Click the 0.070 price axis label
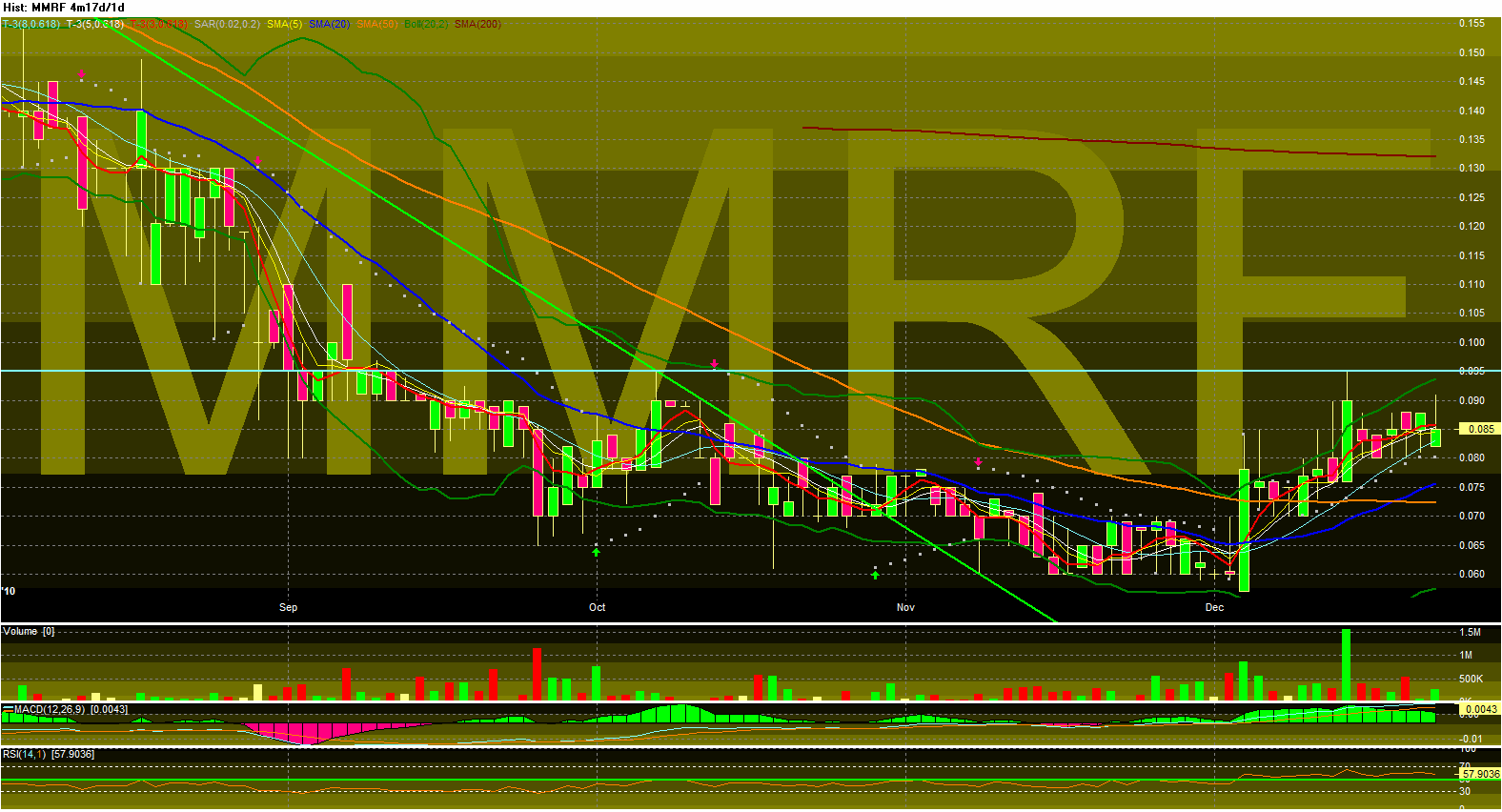 click(x=1472, y=516)
